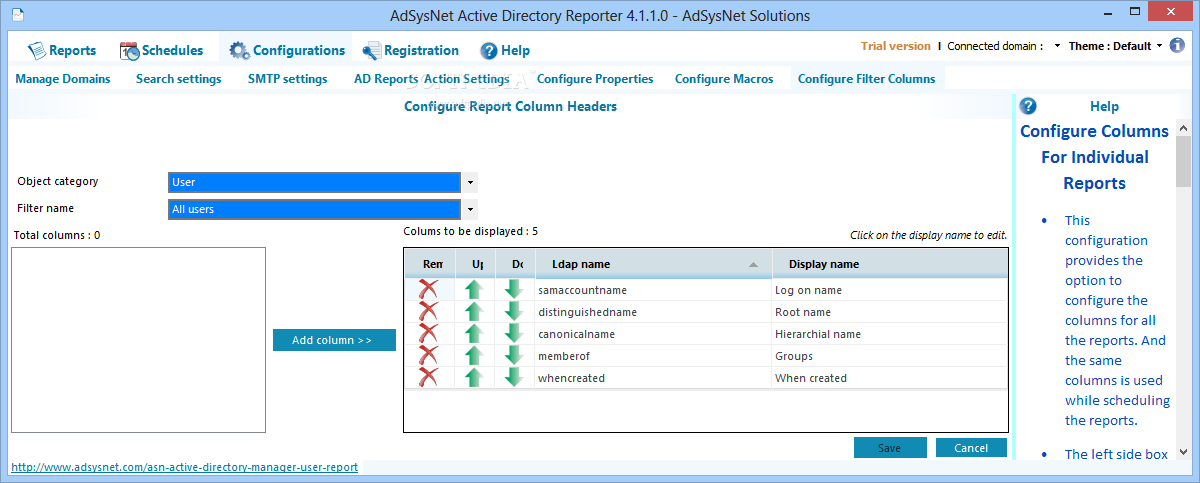Viewport: 1200px width, 483px height.
Task: Move samaccountname row down with green arrow
Action: [x=514, y=290]
